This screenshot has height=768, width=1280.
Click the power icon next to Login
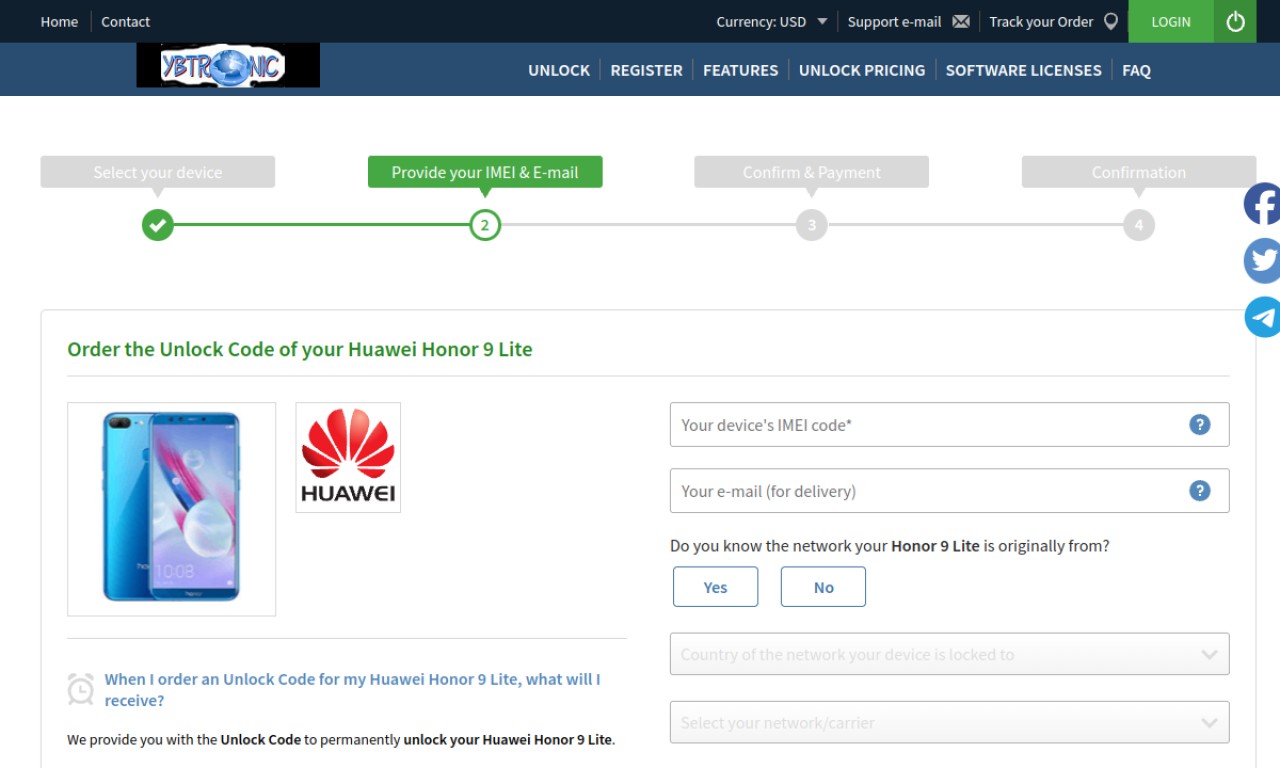(1235, 21)
